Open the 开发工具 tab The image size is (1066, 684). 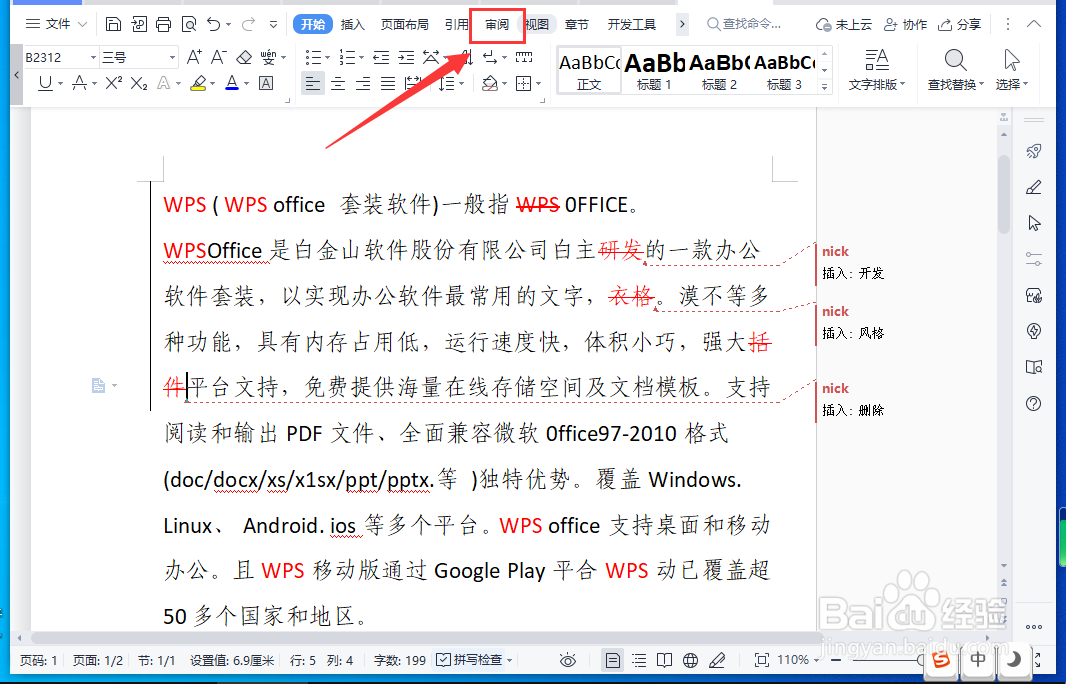632,24
